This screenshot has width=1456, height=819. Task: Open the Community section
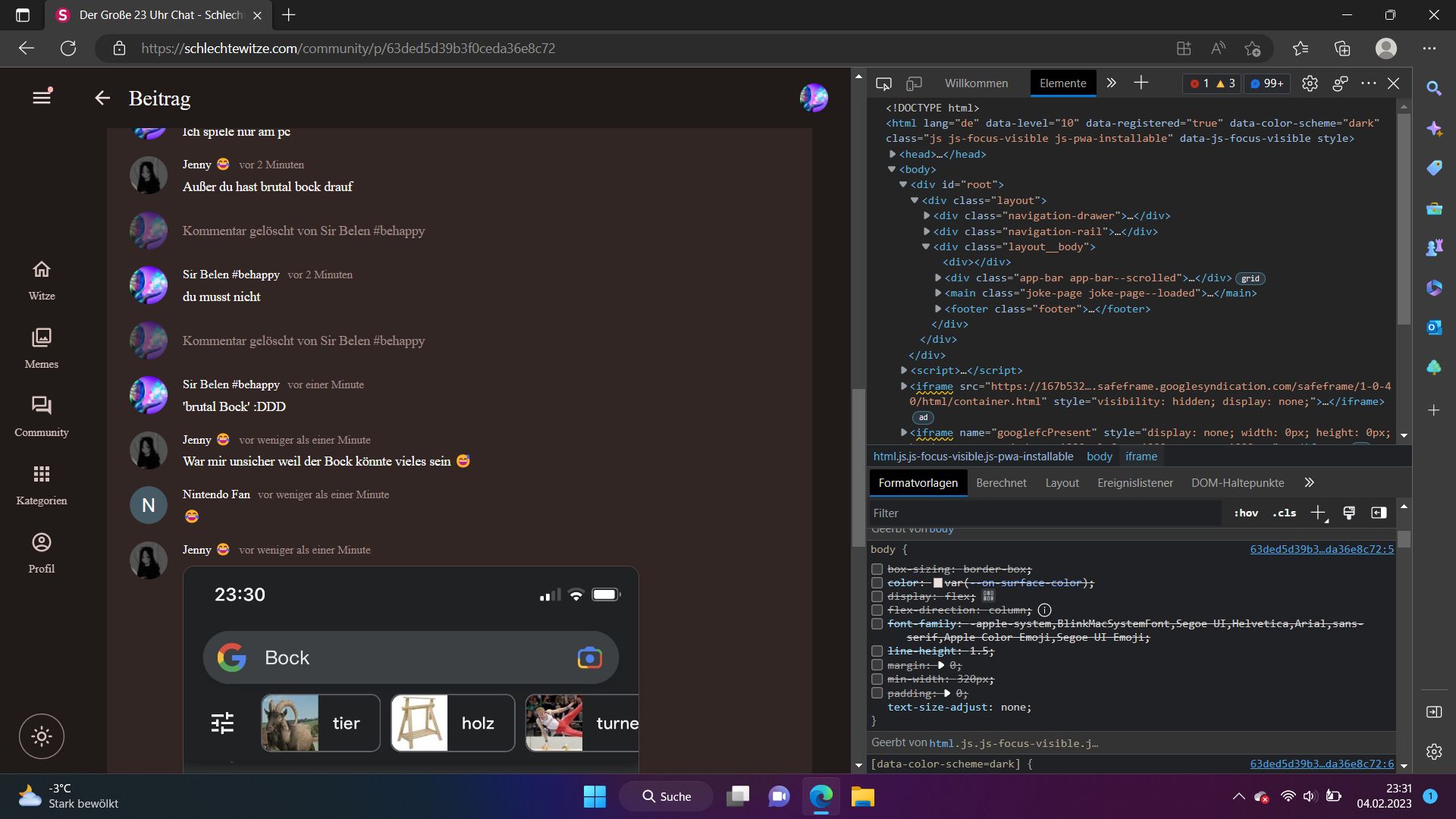pyautogui.click(x=42, y=416)
